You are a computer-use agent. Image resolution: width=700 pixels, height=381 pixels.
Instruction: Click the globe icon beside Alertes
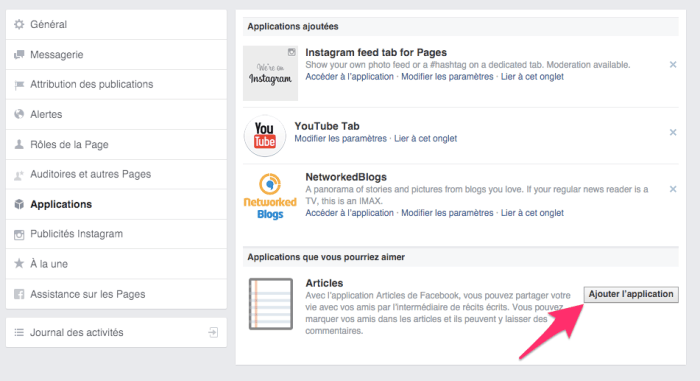(x=19, y=114)
